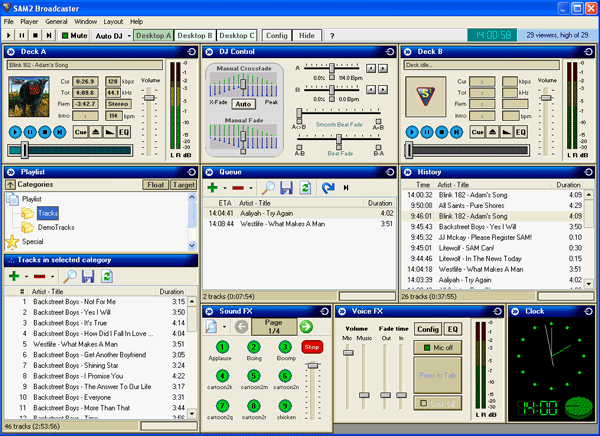
Task: Open the EQ button in Voice FX
Action: point(453,329)
